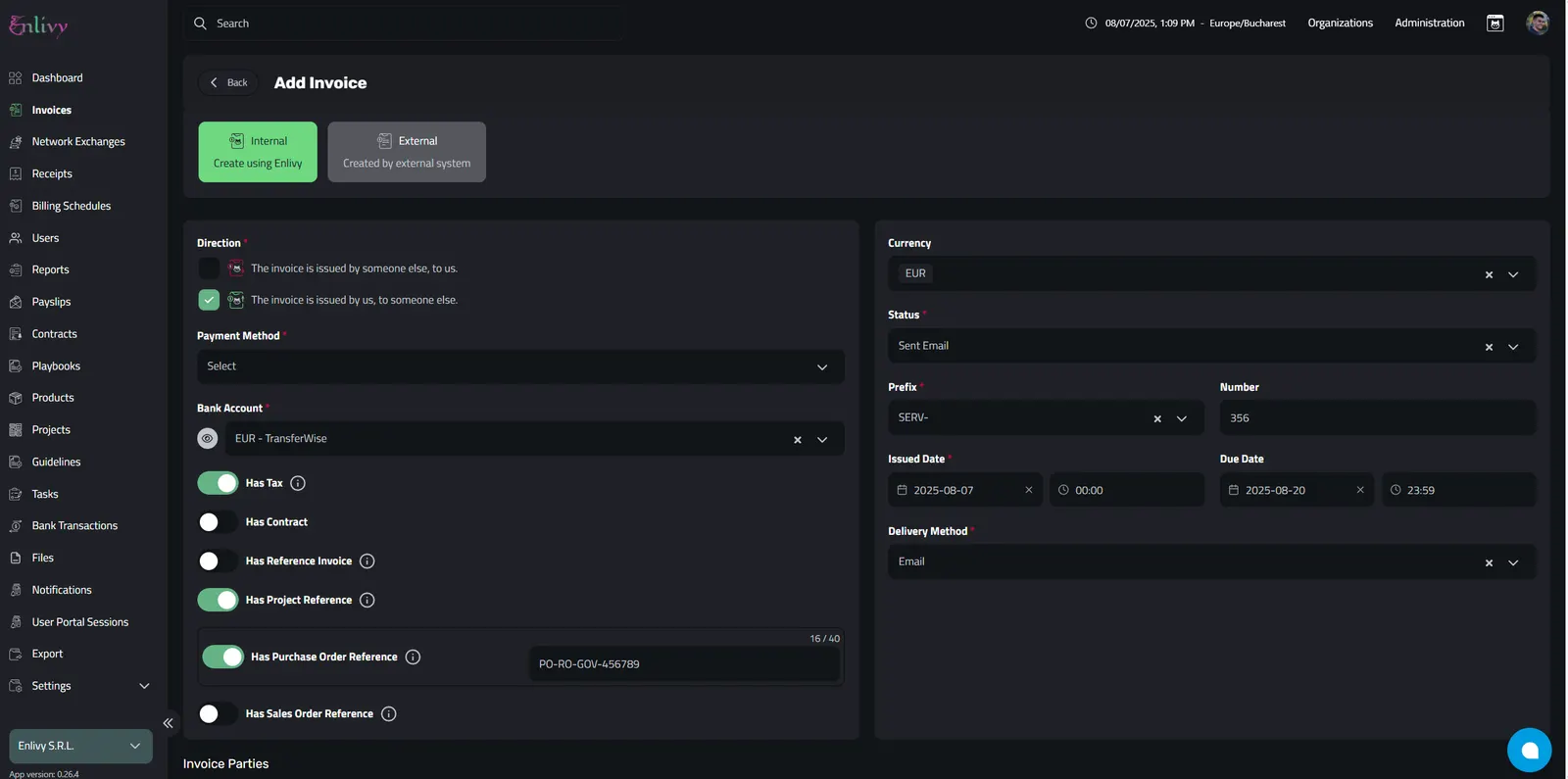Open the calendar icon in top bar

point(1494,24)
